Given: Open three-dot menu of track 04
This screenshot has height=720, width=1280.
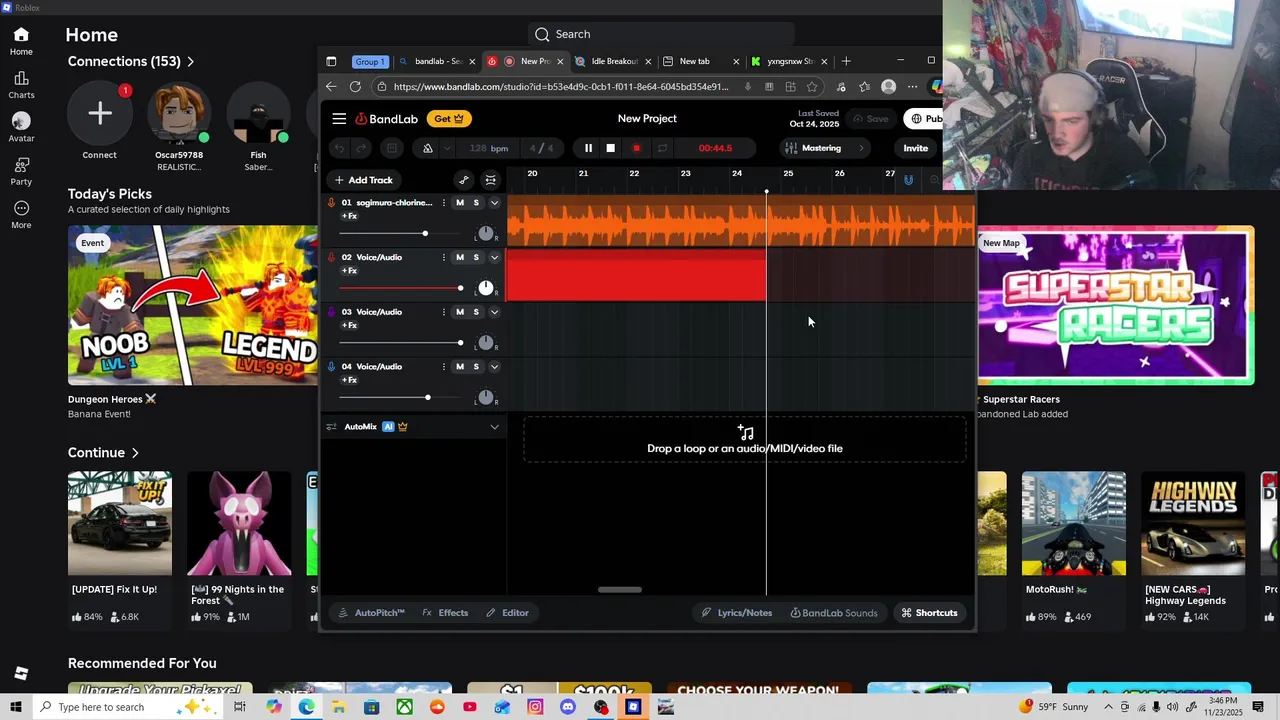Looking at the screenshot, I should tap(443, 367).
